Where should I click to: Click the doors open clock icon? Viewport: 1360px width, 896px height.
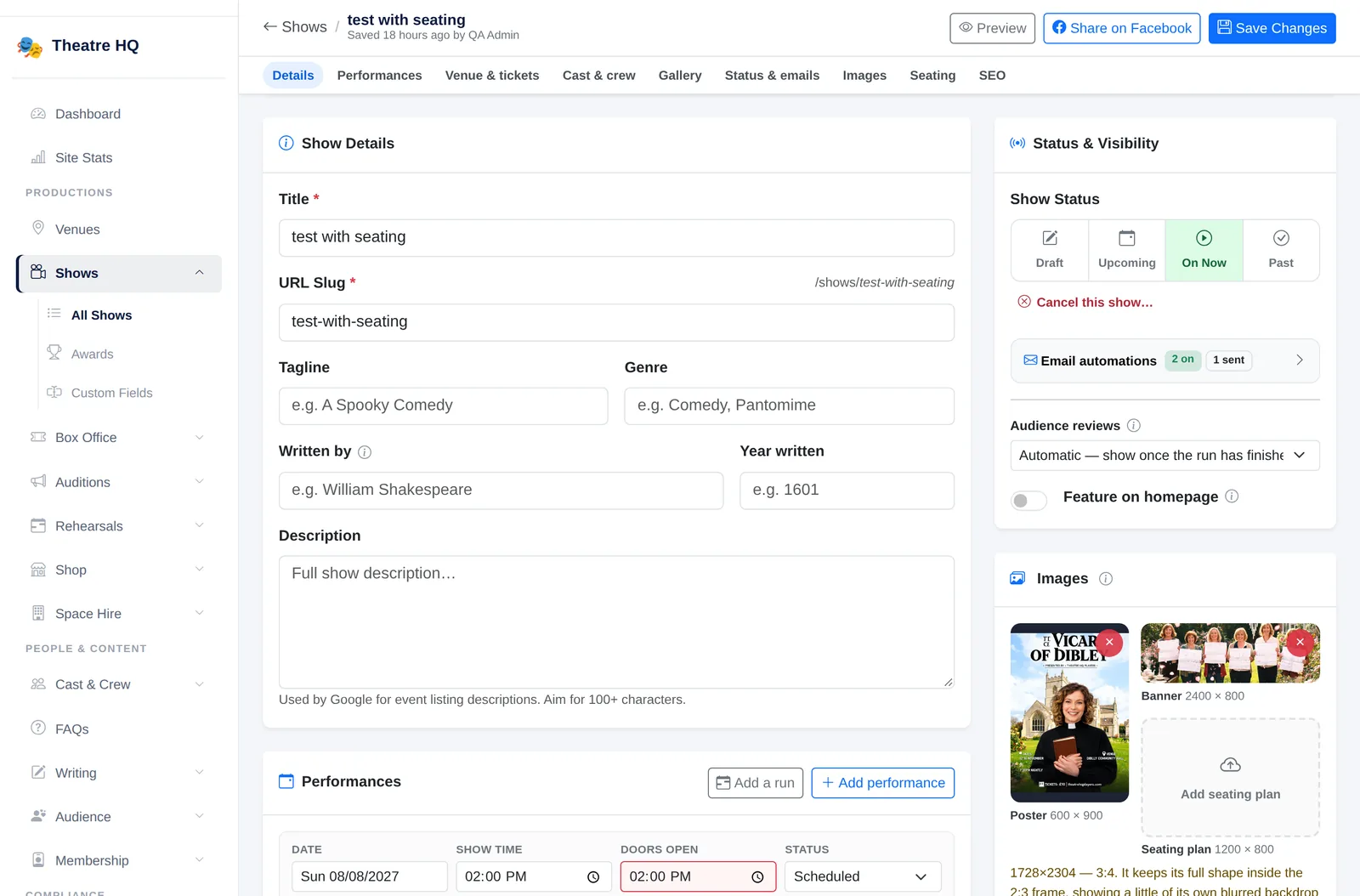click(x=757, y=877)
